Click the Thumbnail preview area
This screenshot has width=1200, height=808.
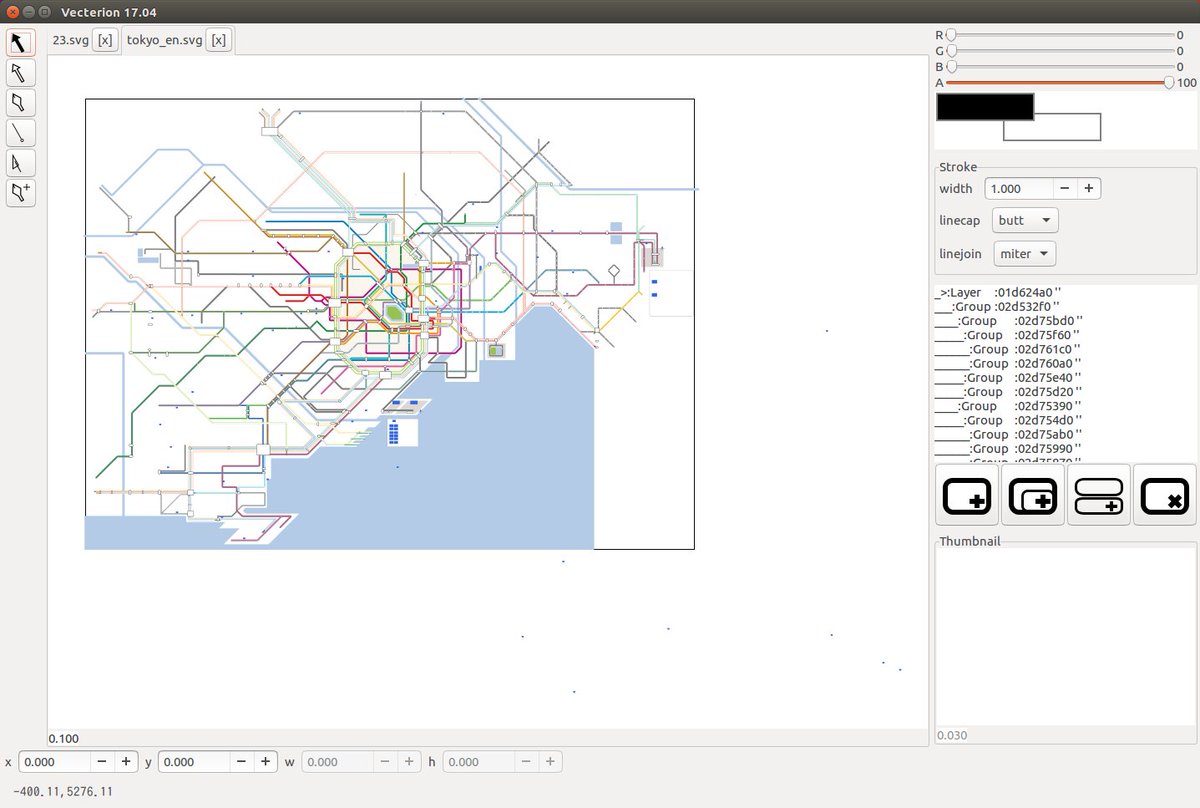click(x=1065, y=637)
